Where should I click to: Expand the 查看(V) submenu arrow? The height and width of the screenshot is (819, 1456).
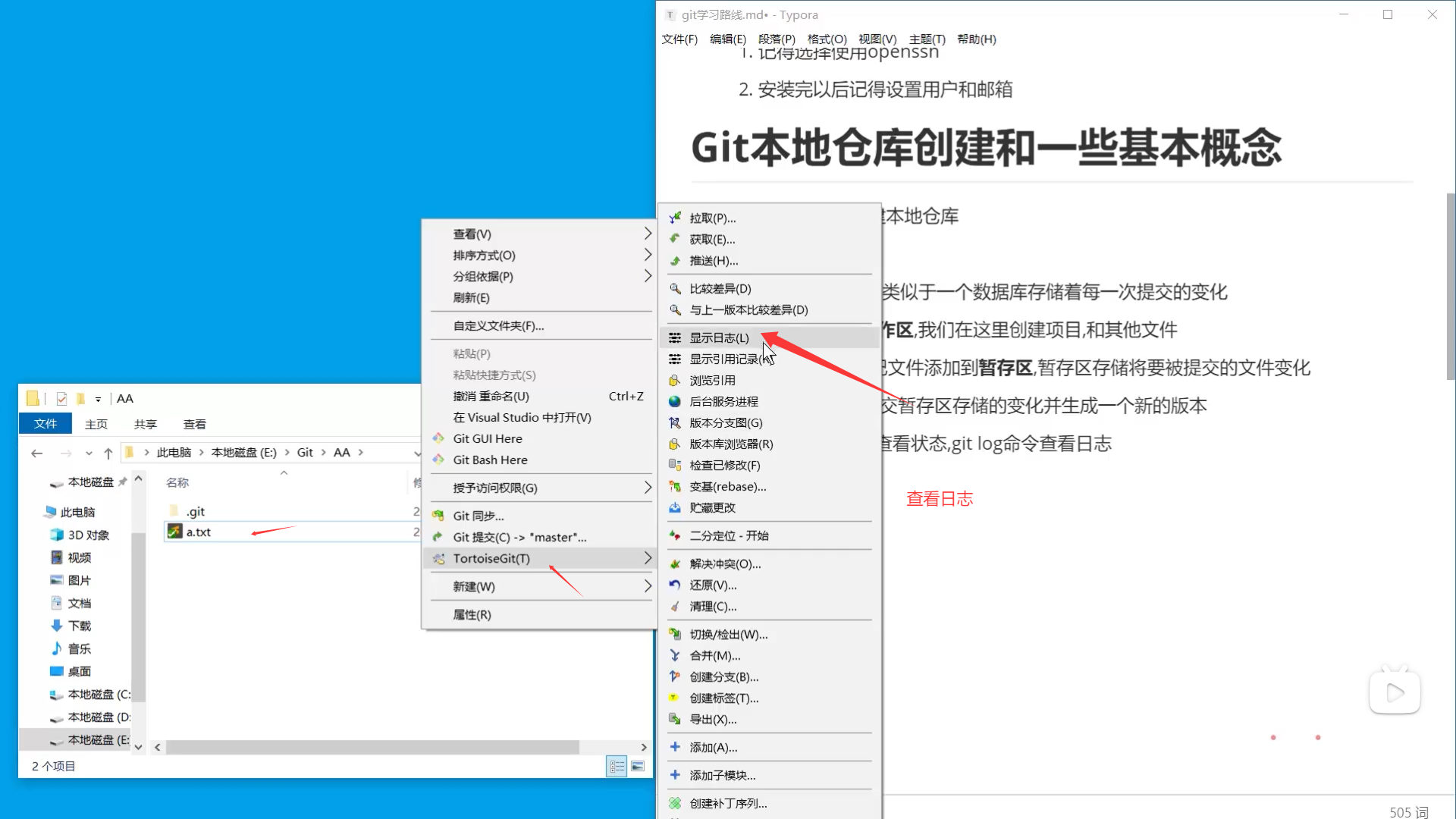point(648,234)
